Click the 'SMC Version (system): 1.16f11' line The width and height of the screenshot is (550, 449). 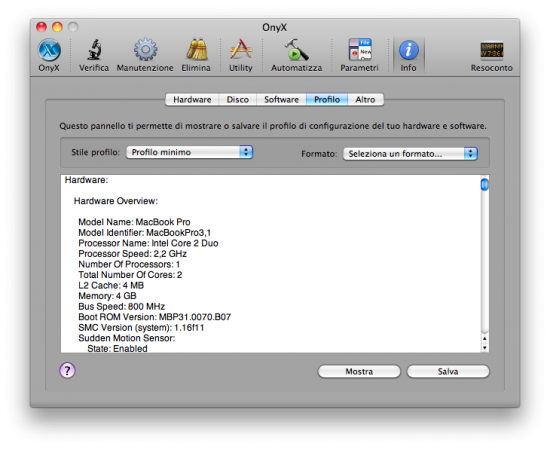(141, 328)
